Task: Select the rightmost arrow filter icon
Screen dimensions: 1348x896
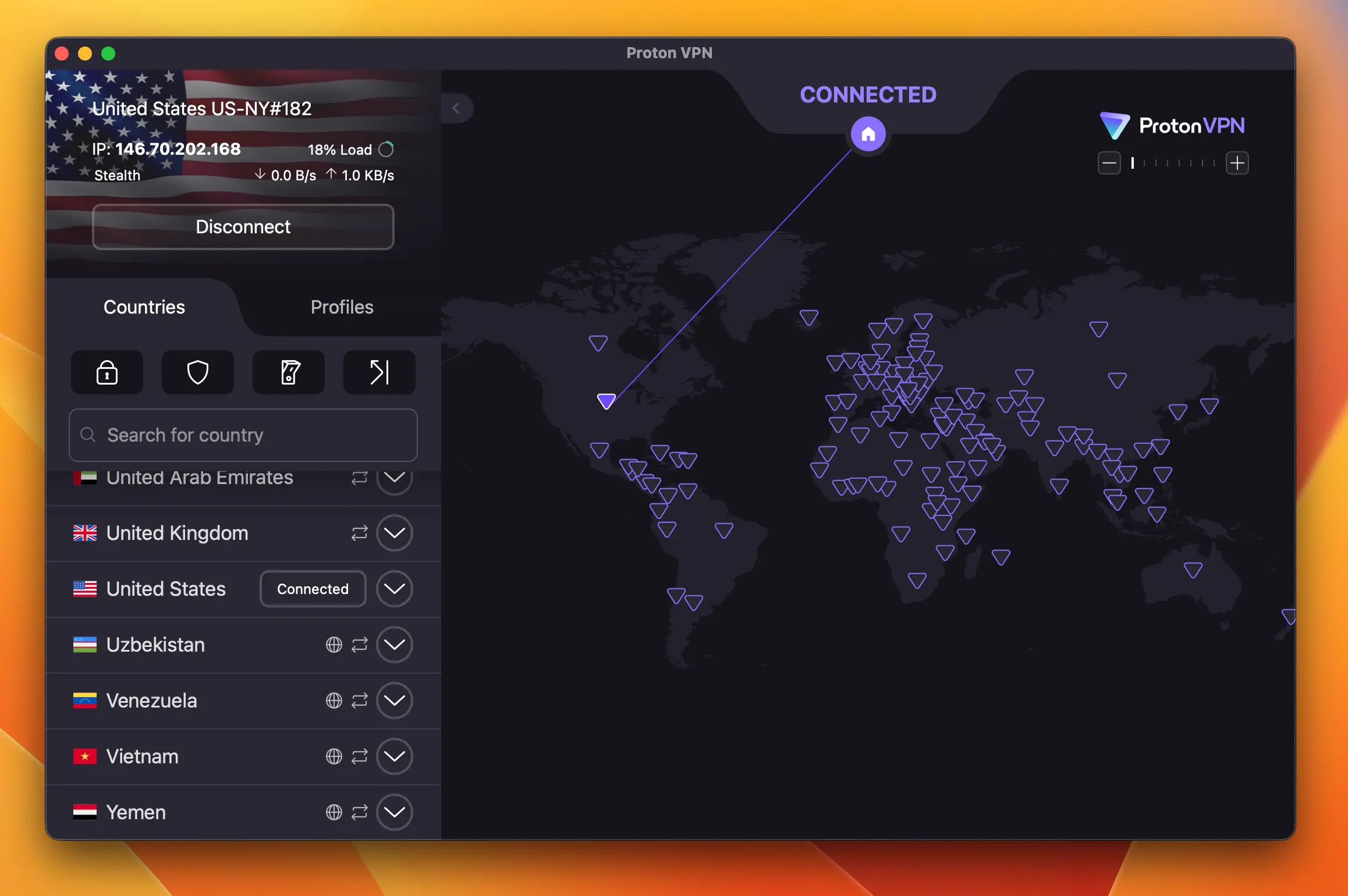Action: 379,372
